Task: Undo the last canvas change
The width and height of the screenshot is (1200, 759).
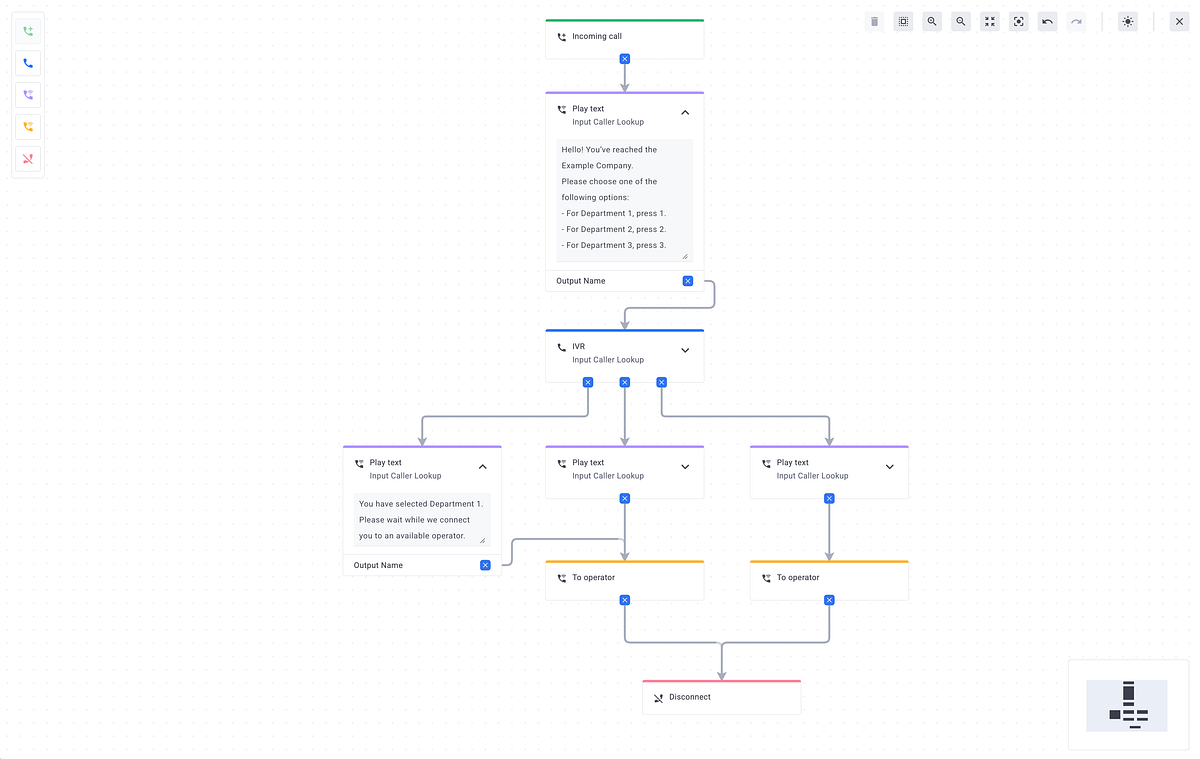Action: [1047, 21]
